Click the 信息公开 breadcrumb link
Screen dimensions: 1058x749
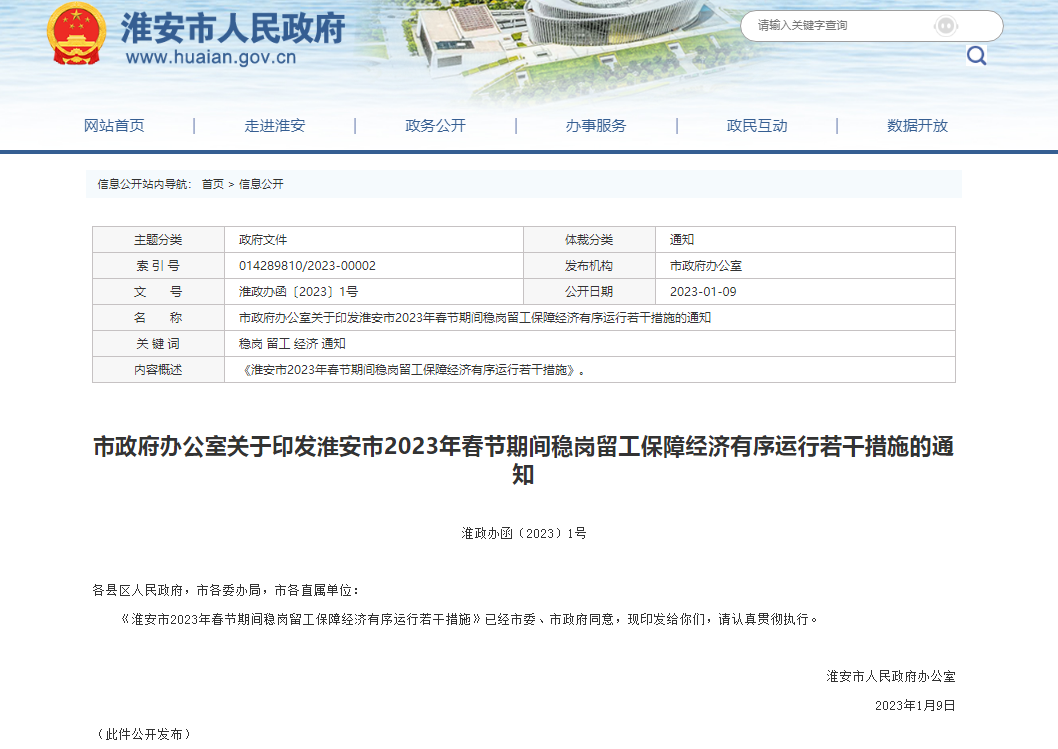(x=261, y=184)
